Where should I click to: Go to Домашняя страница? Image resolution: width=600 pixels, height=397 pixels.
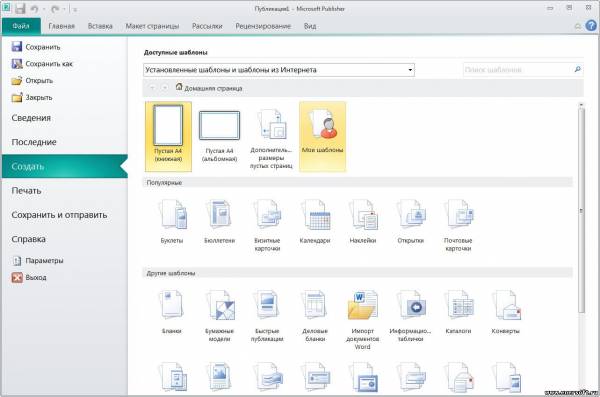point(209,88)
